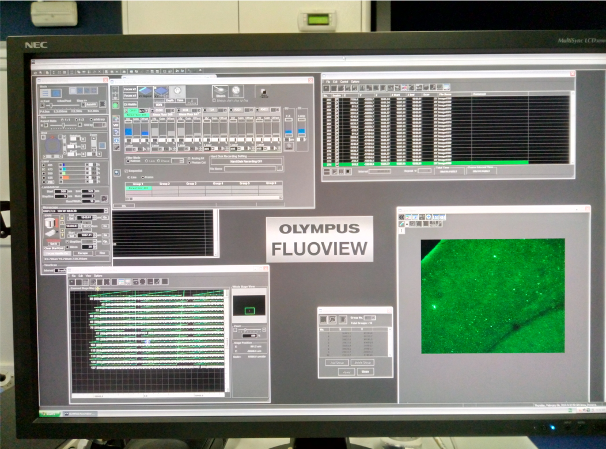
Task: Open File menu in multi-area window
Action: pyautogui.click(x=328, y=82)
